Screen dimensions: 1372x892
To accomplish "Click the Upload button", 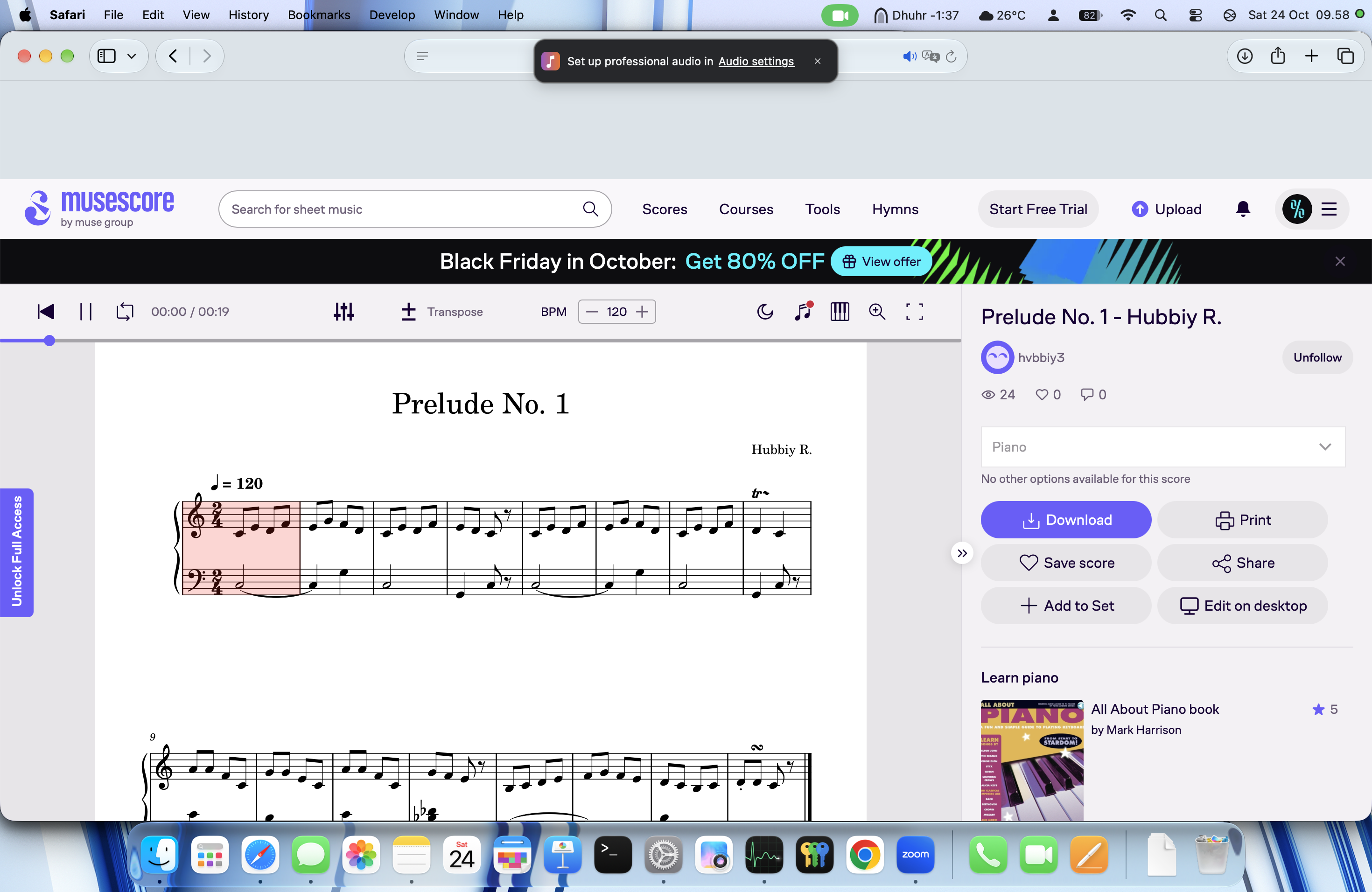I will 1166,209.
